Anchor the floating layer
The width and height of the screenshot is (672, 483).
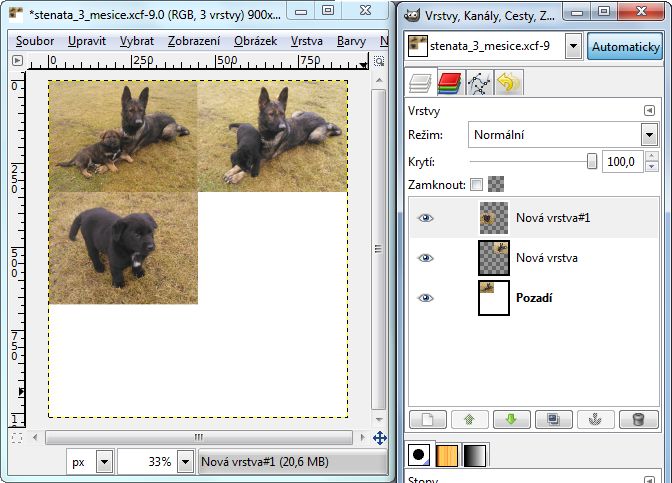(x=592, y=419)
